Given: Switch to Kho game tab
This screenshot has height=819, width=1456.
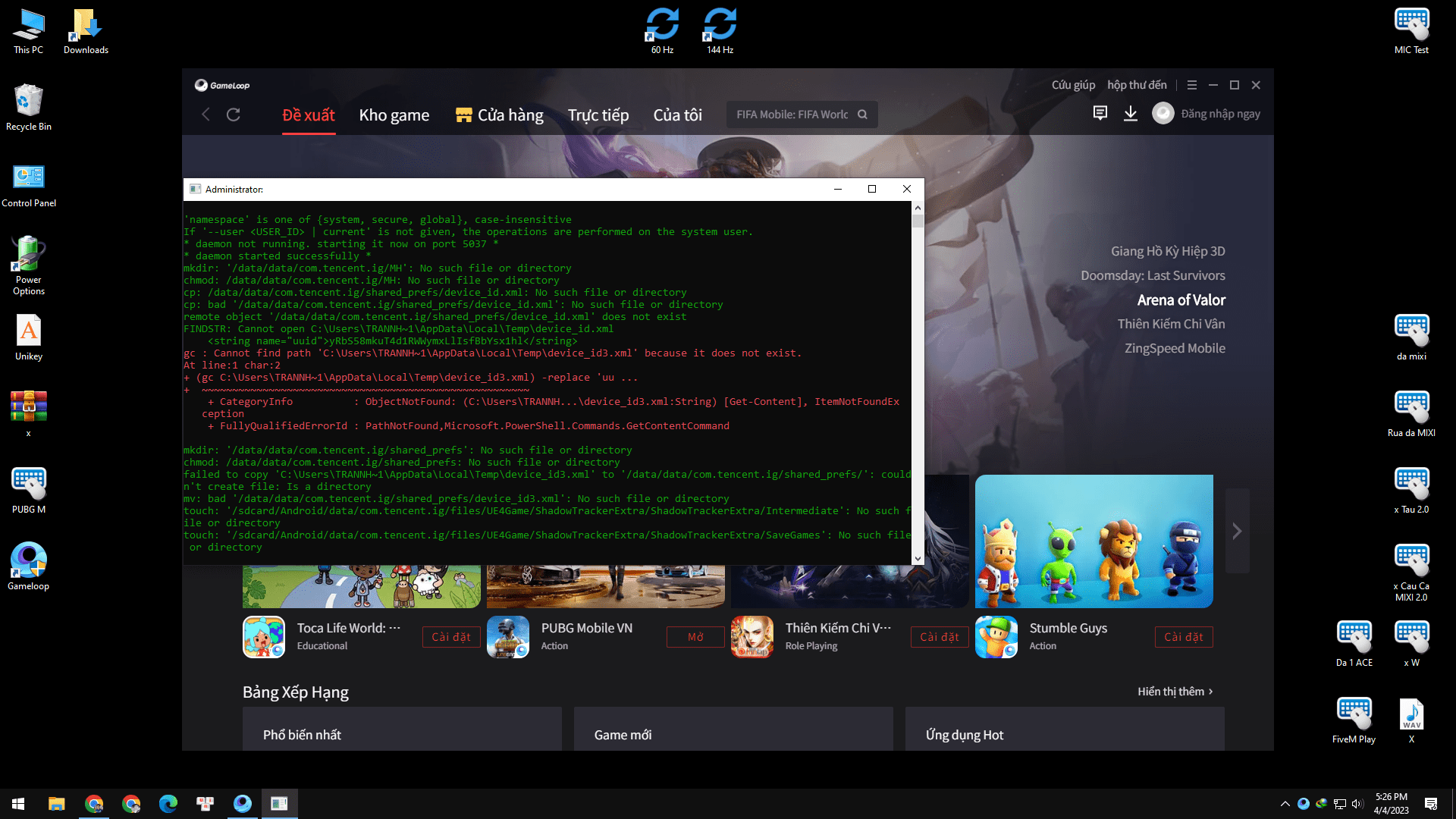Looking at the screenshot, I should (394, 115).
